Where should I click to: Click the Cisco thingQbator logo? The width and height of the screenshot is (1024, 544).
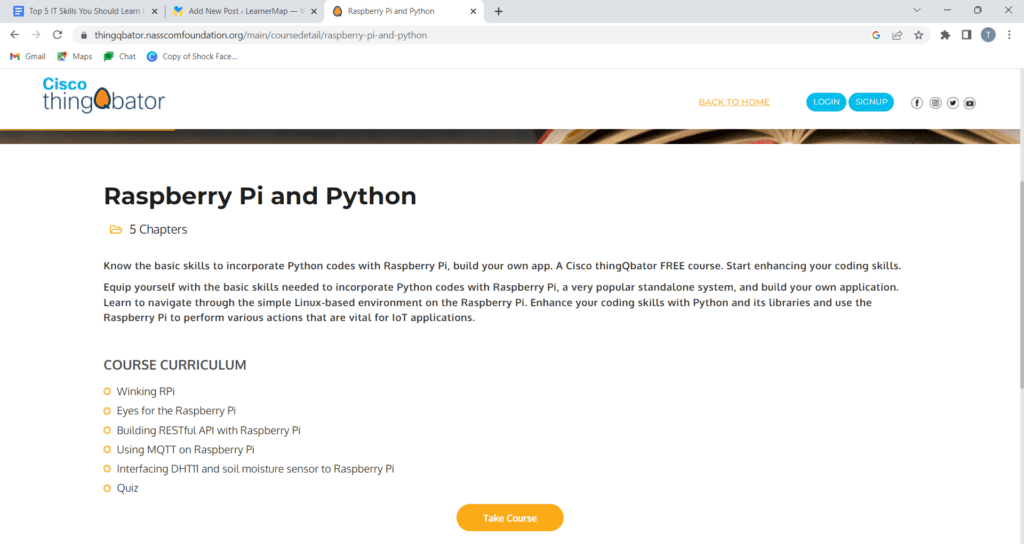point(103,95)
